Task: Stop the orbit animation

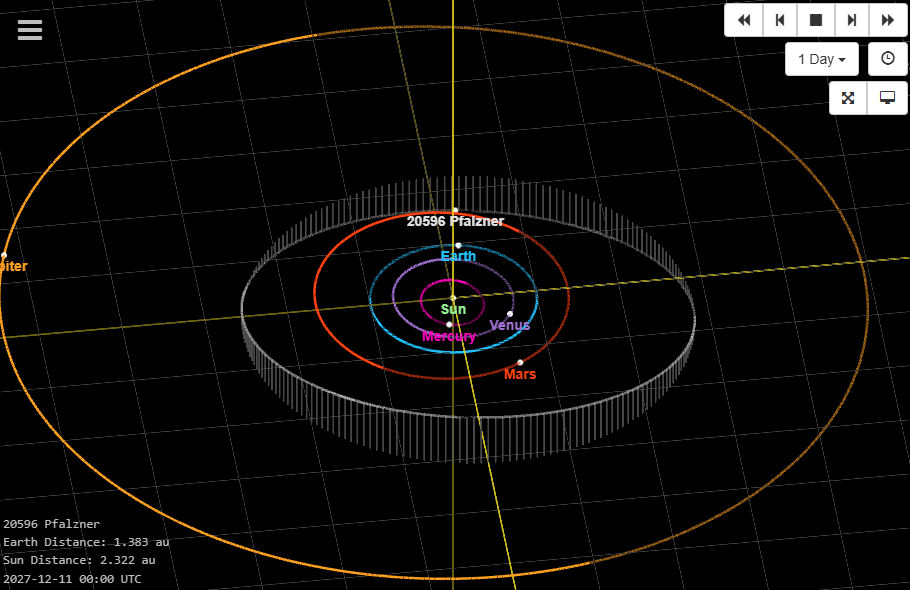Action: 815,20
